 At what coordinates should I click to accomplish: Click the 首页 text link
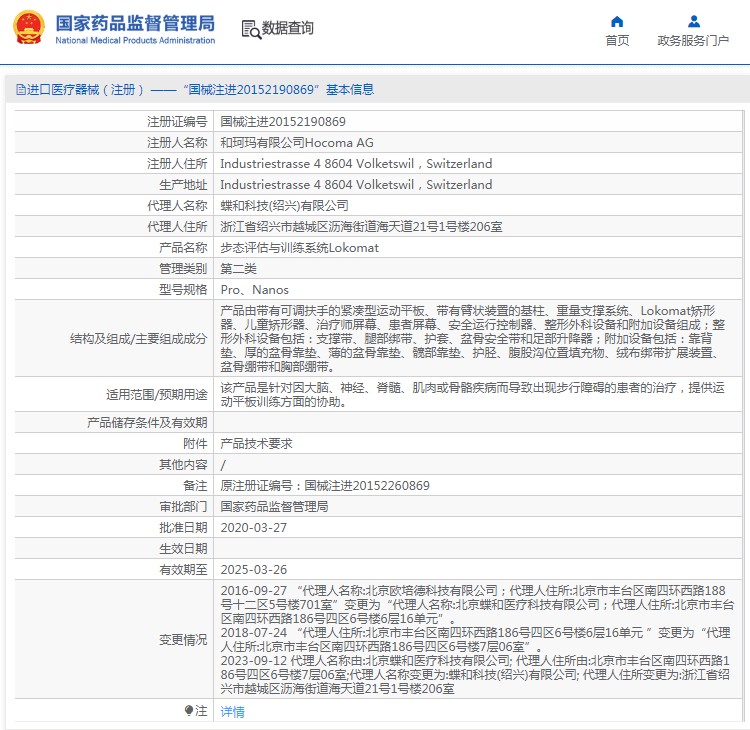(x=617, y=41)
